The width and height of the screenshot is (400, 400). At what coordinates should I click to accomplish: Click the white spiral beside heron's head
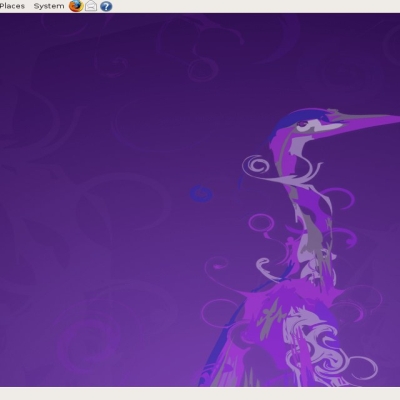pyautogui.click(x=257, y=166)
